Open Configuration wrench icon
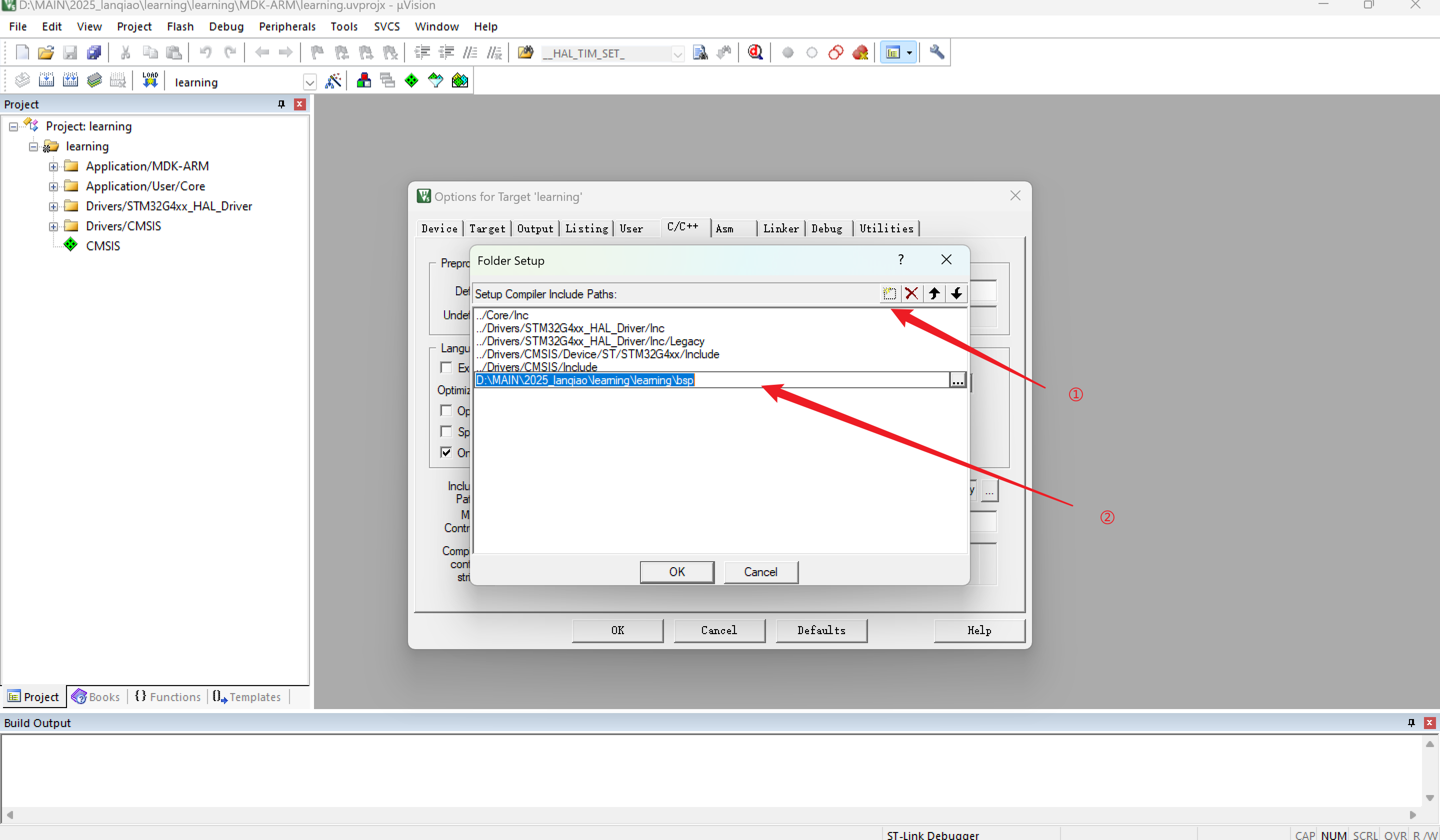This screenshot has width=1440, height=840. click(936, 52)
